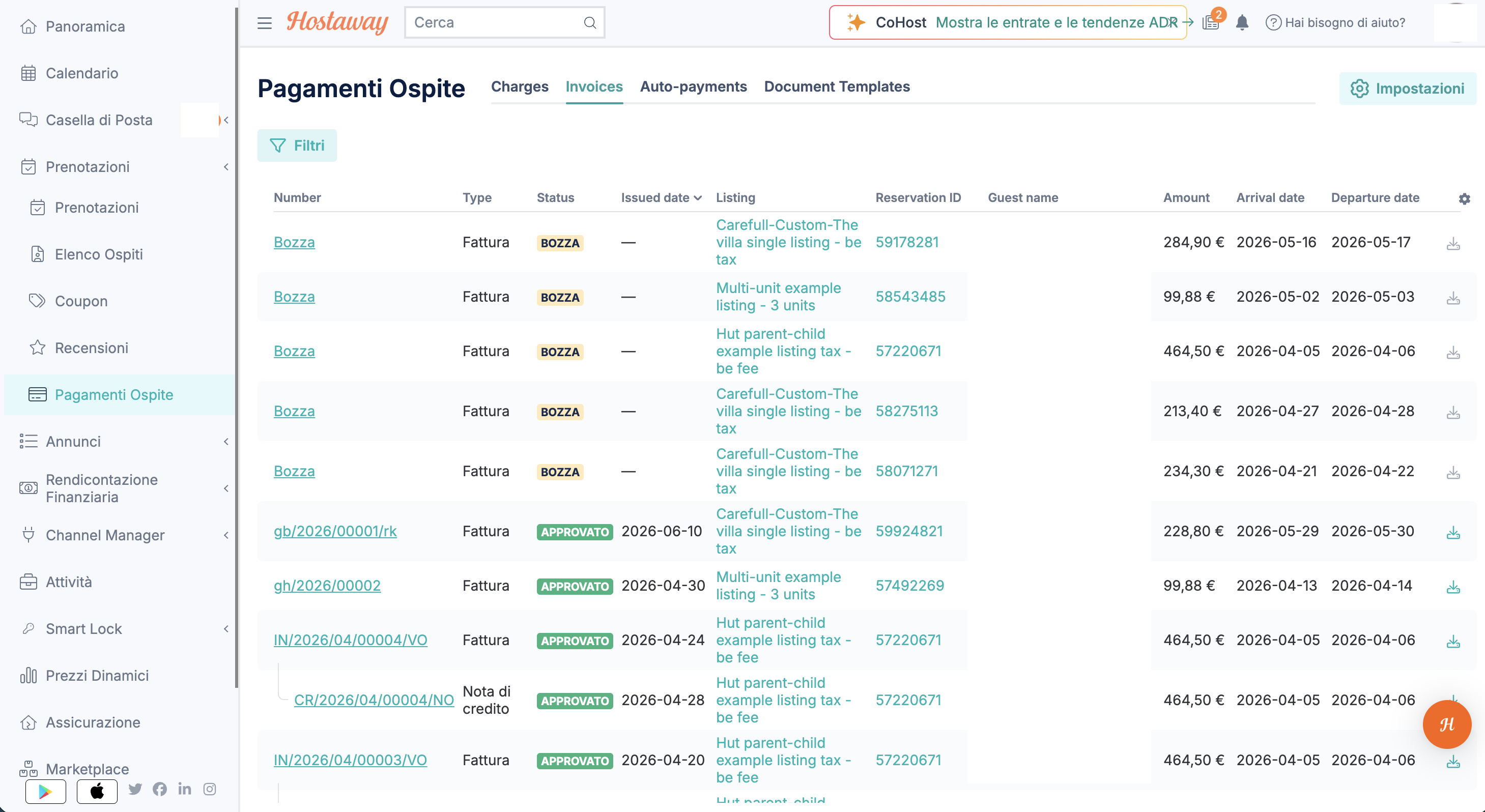Open table column settings gear

tap(1464, 198)
